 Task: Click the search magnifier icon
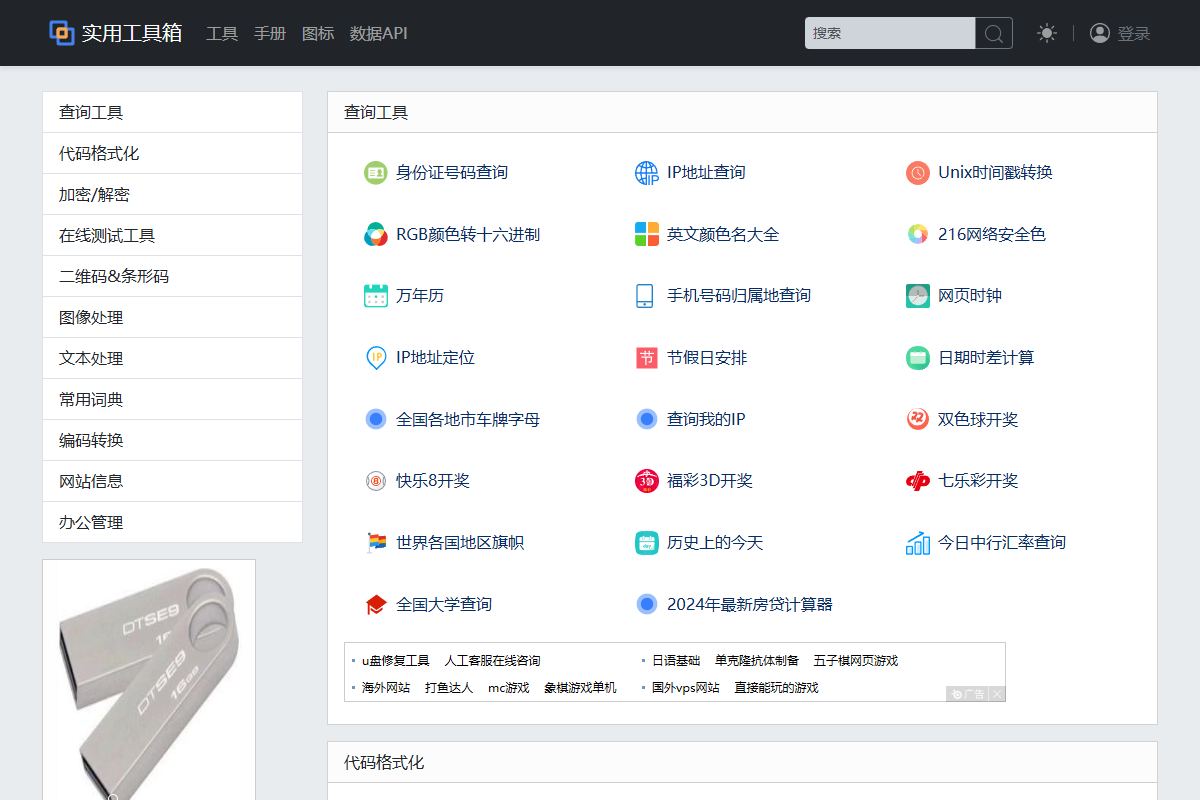993,33
